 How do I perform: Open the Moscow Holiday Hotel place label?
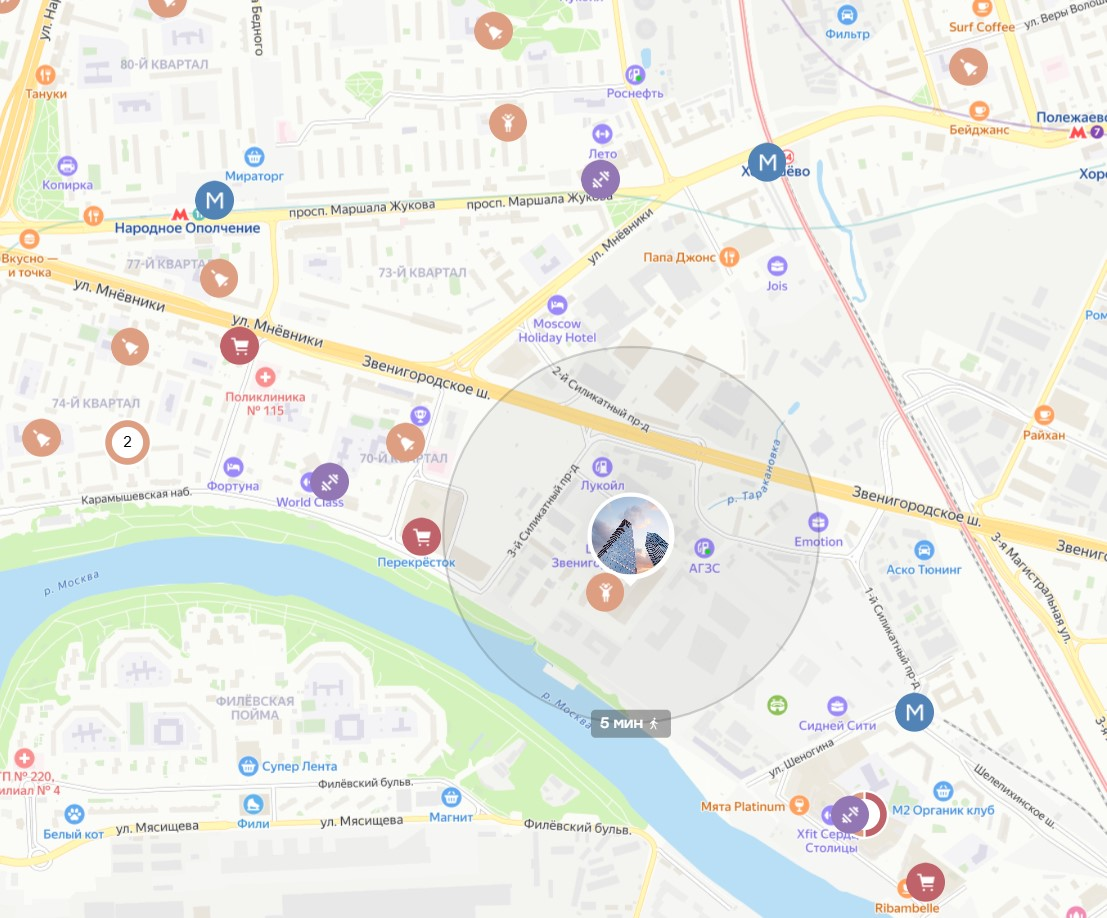point(557,330)
